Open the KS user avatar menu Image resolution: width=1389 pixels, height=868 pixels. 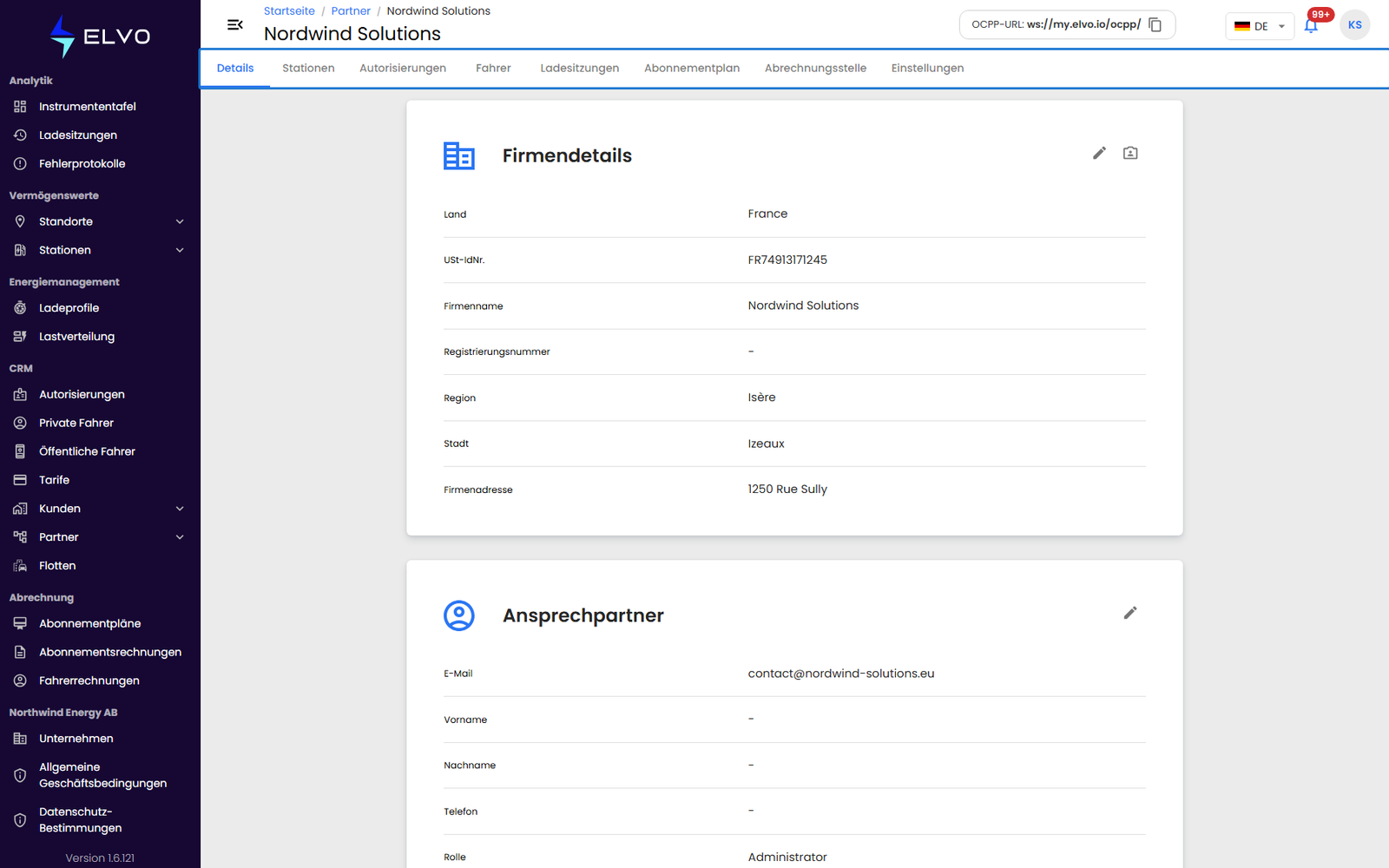[1354, 25]
